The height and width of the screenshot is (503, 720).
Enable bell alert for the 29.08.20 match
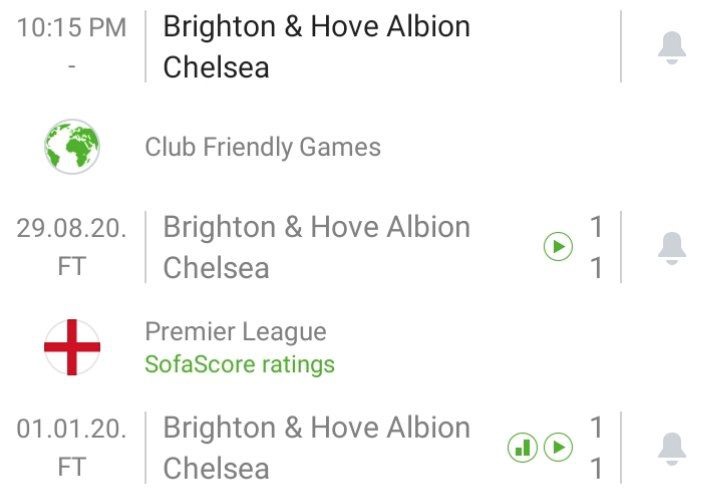pyautogui.click(x=672, y=247)
